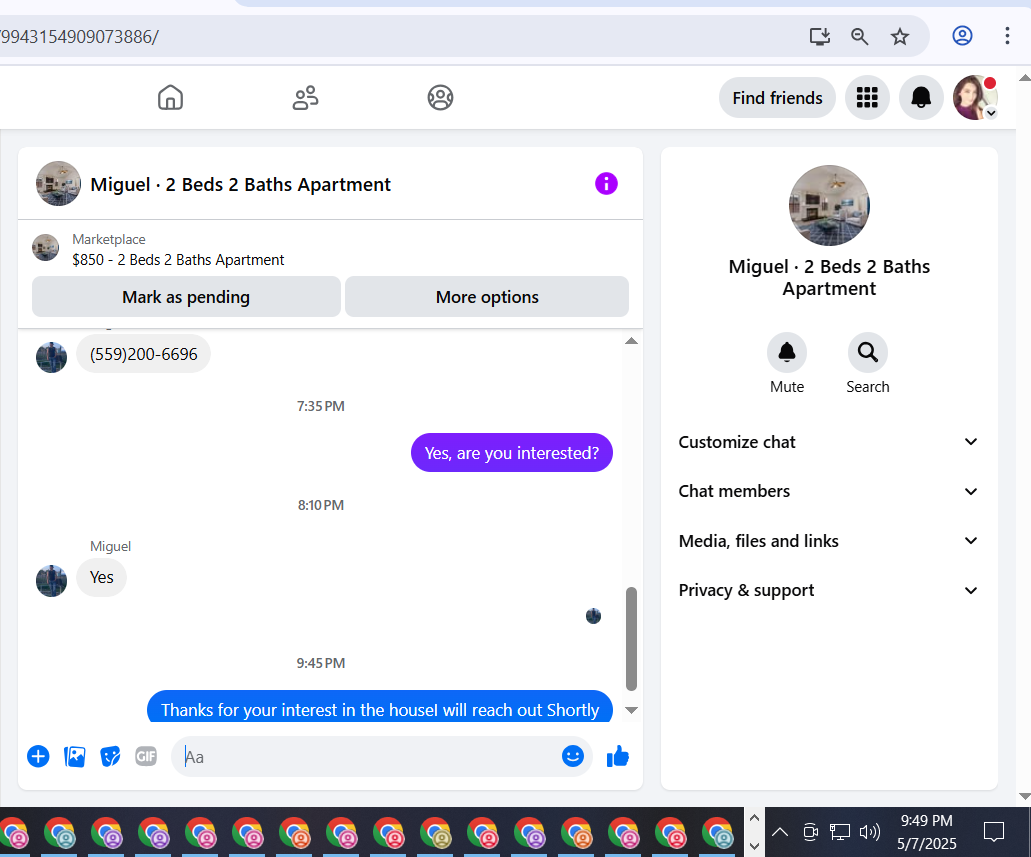Attach a photo using the image icon

tap(74, 756)
